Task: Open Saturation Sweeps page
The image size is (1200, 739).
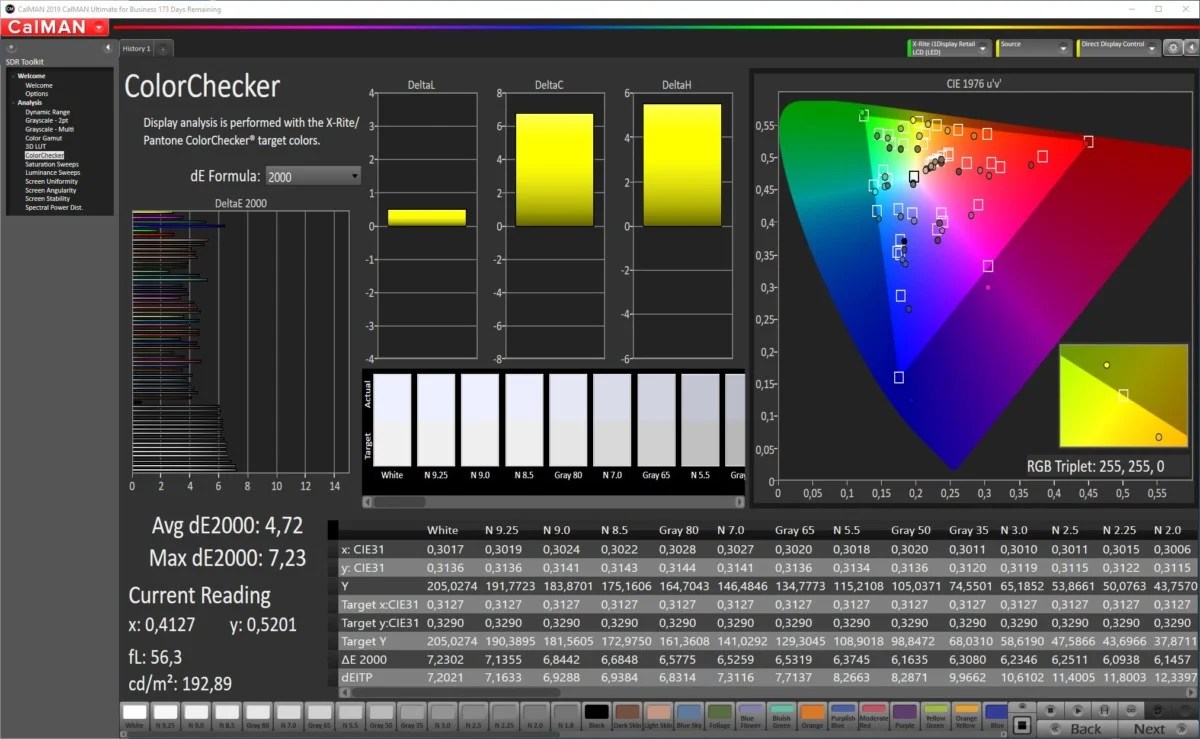Action: coord(51,164)
